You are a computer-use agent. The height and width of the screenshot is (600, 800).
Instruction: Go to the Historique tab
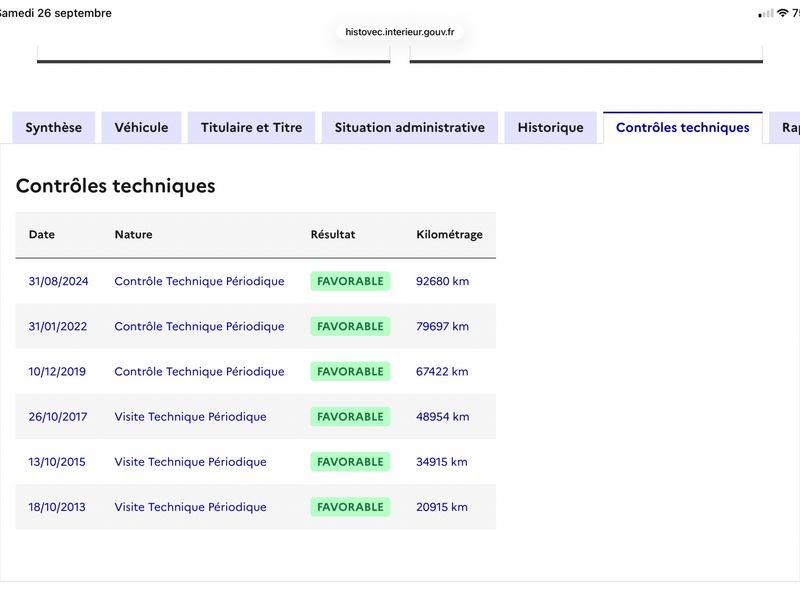pos(551,128)
